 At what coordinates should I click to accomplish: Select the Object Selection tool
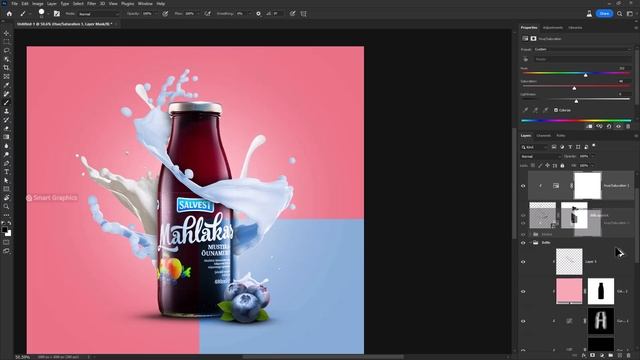point(6,59)
